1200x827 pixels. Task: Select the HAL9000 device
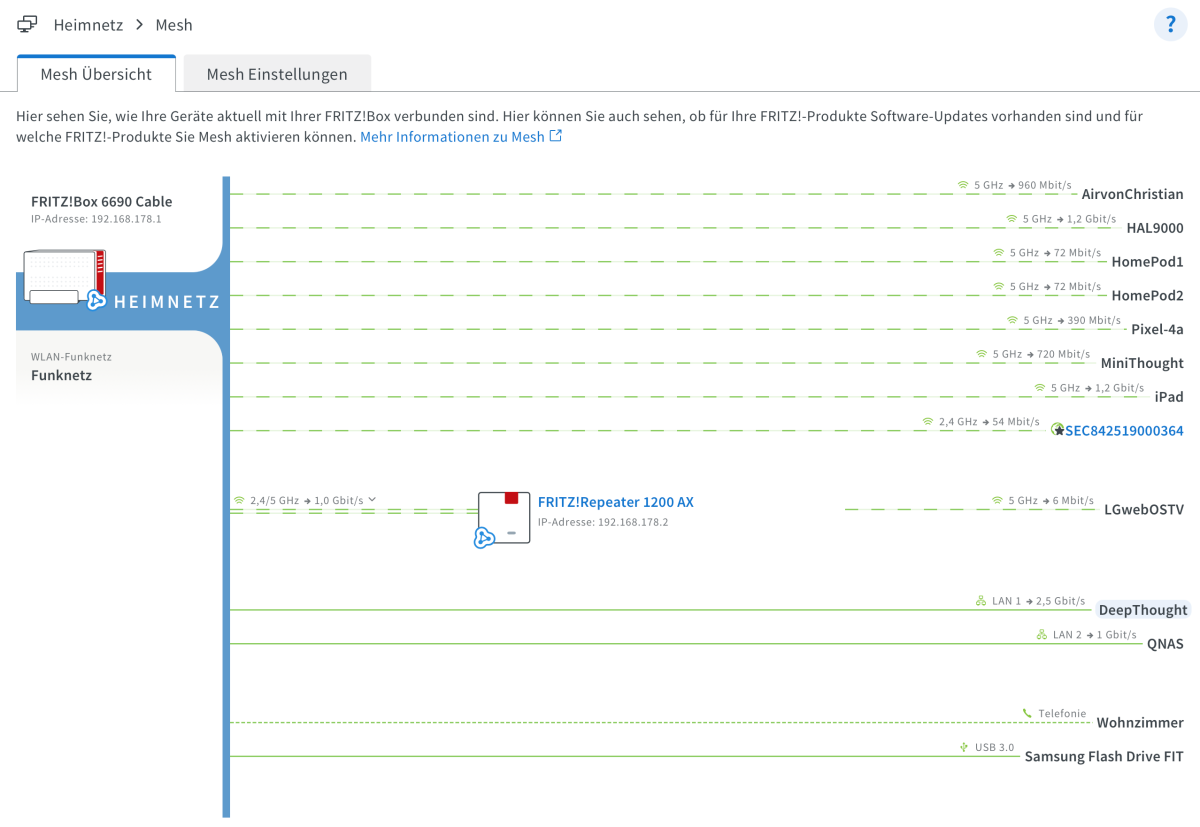tap(1155, 228)
